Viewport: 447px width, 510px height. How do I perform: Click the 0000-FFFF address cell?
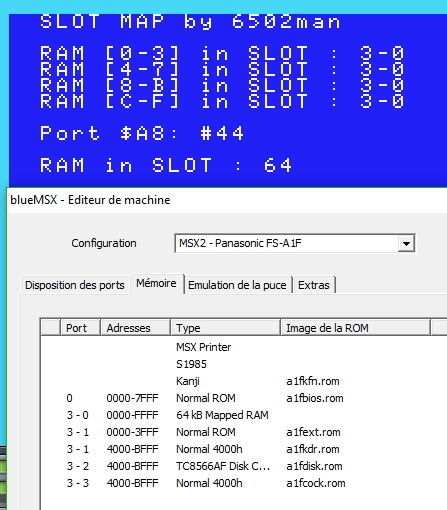point(132,415)
